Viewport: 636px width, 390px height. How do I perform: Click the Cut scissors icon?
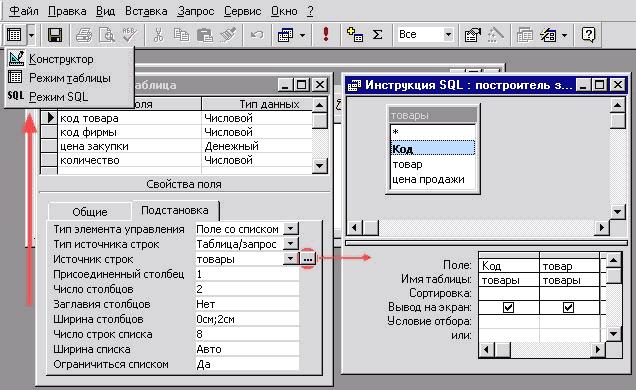click(x=158, y=35)
